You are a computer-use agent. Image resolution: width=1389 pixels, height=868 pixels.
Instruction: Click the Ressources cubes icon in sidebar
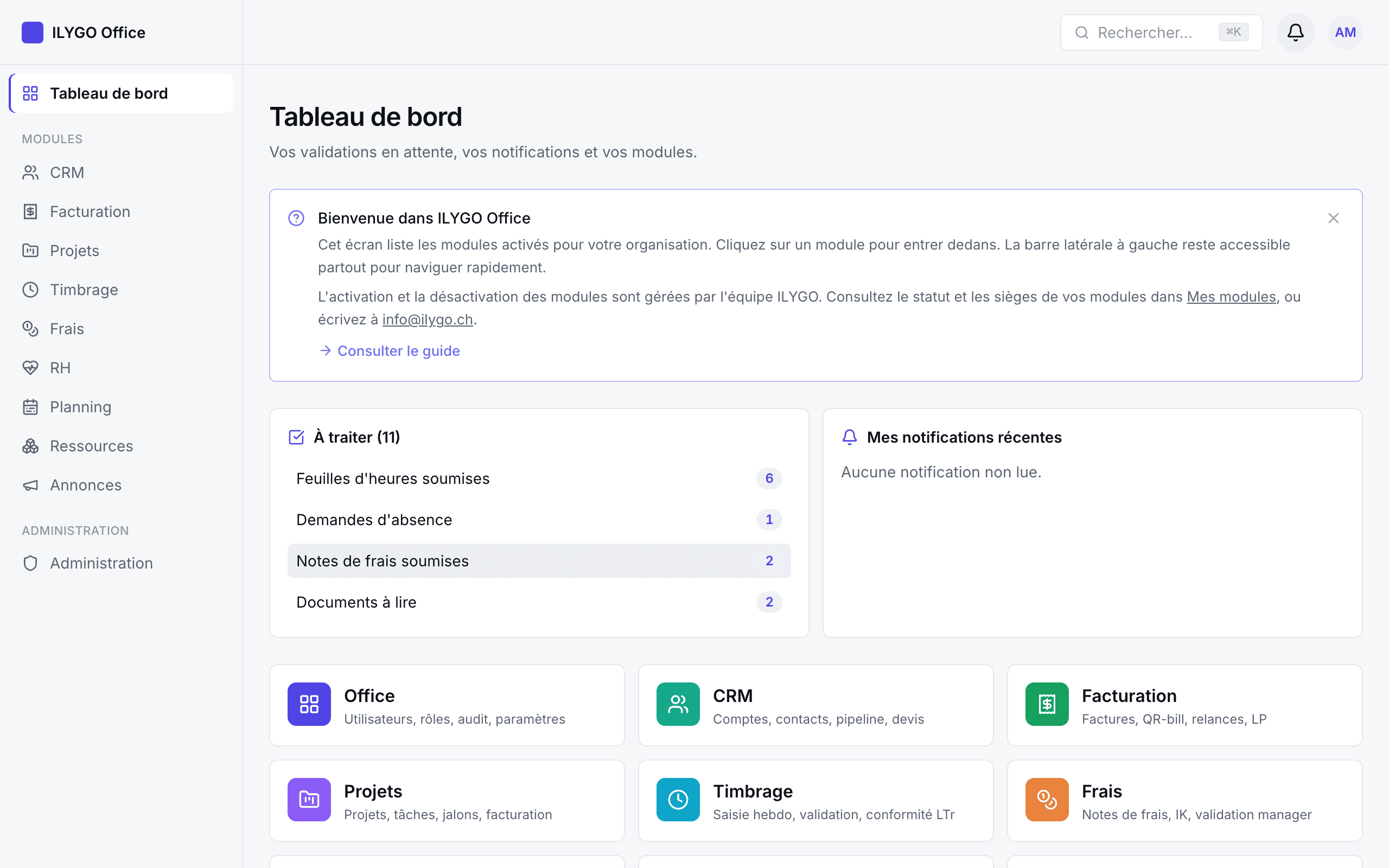point(30,446)
